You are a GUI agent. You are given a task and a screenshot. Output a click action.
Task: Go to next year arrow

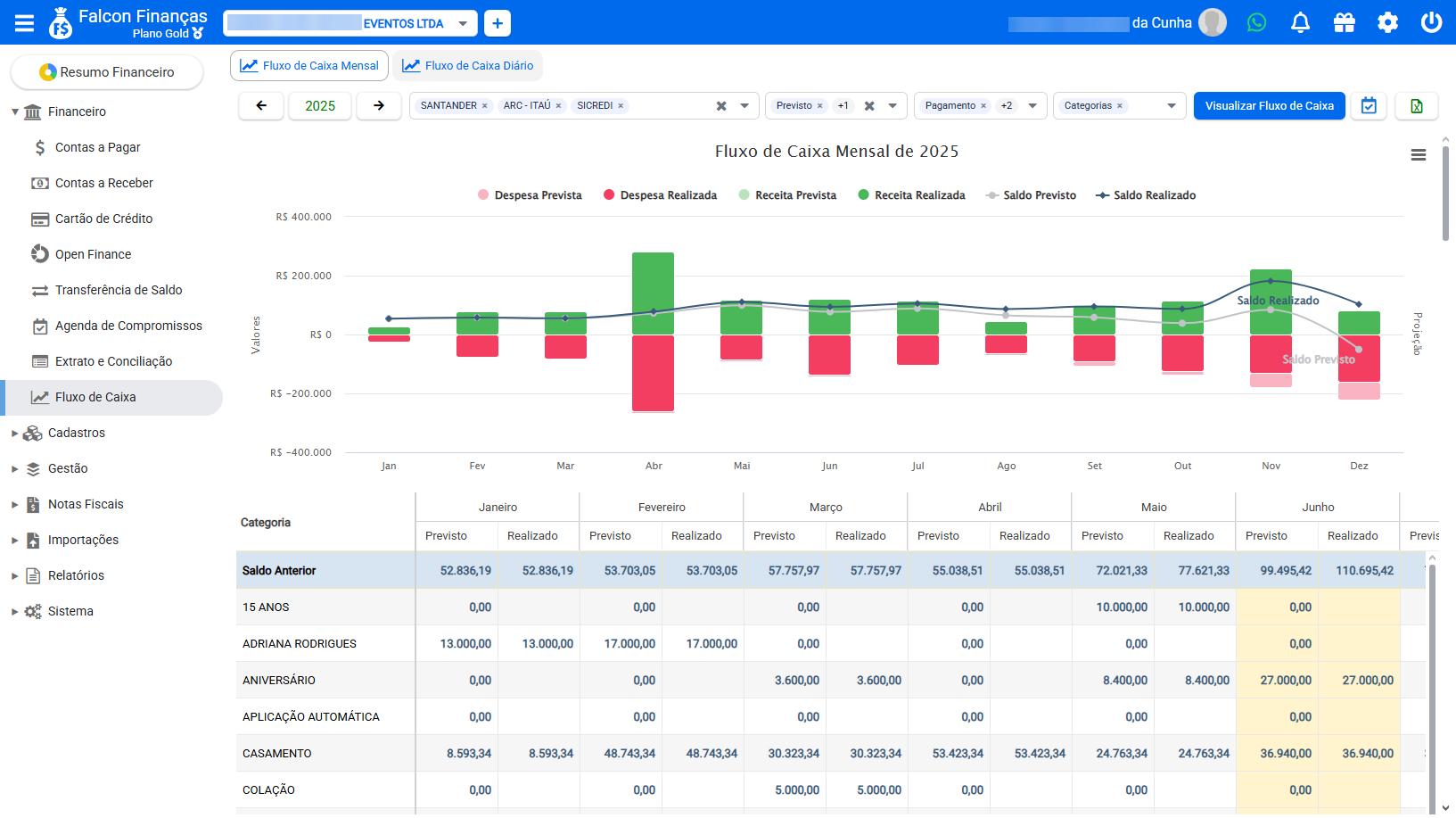(x=379, y=105)
